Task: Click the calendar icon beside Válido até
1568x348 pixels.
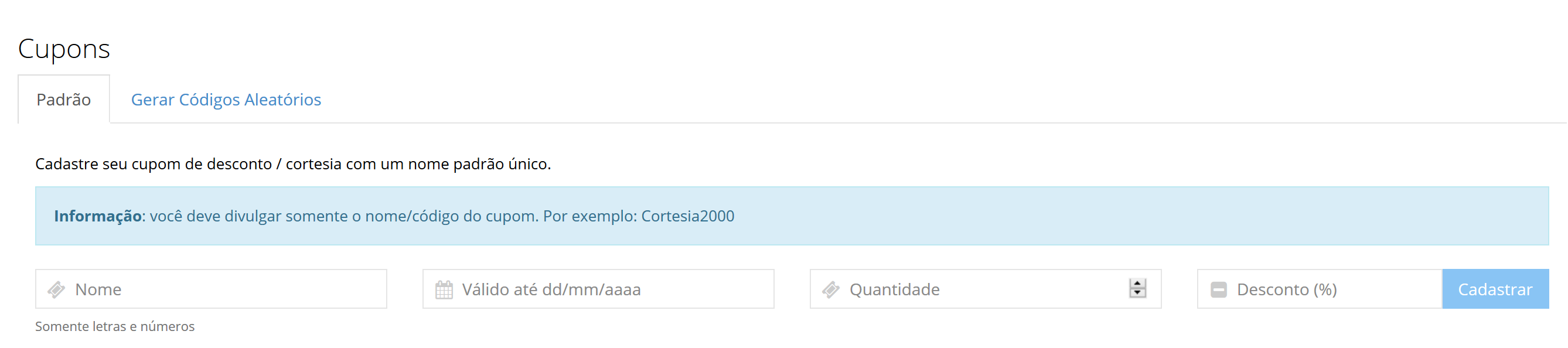Action: (x=444, y=289)
